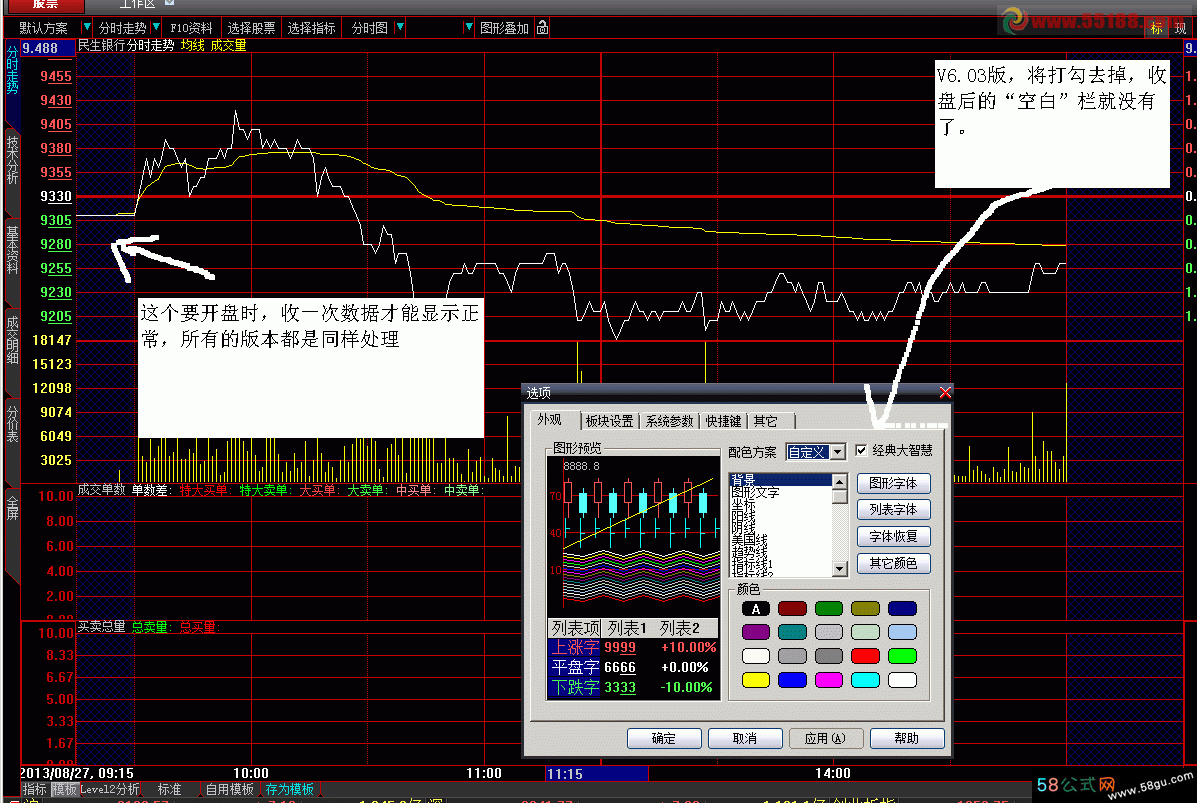Pick the yellow color swatch
1197x803 pixels.
click(x=756, y=679)
